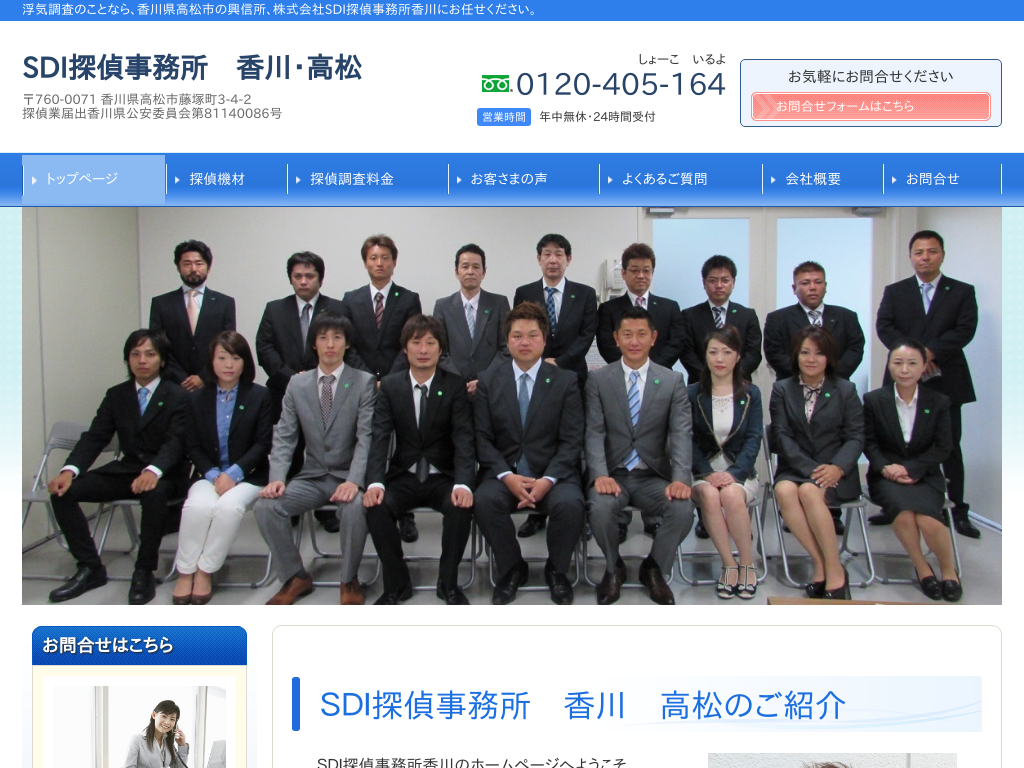Click the sidebar お問合せはこちら header
This screenshot has height=768, width=1024.
[139, 645]
